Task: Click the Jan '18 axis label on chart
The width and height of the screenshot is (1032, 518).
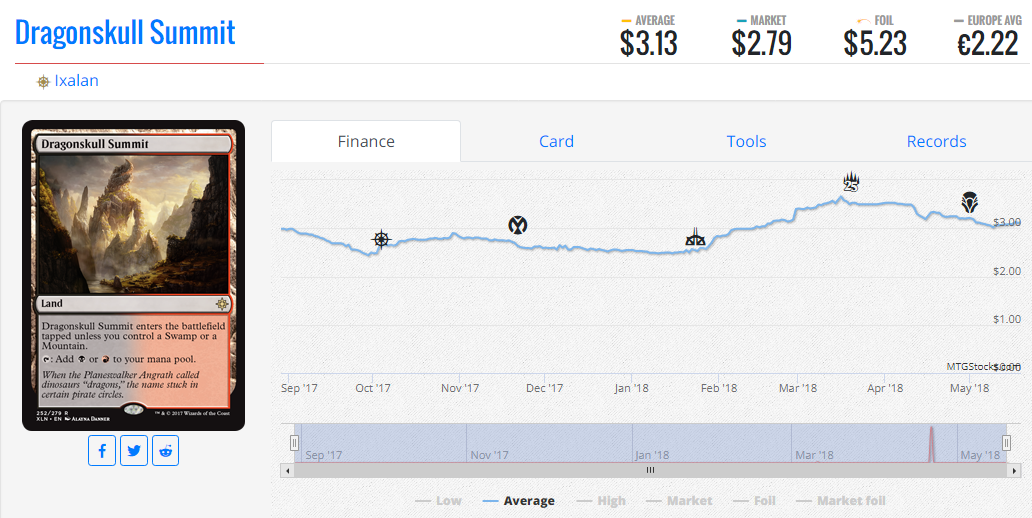Action: pos(631,388)
